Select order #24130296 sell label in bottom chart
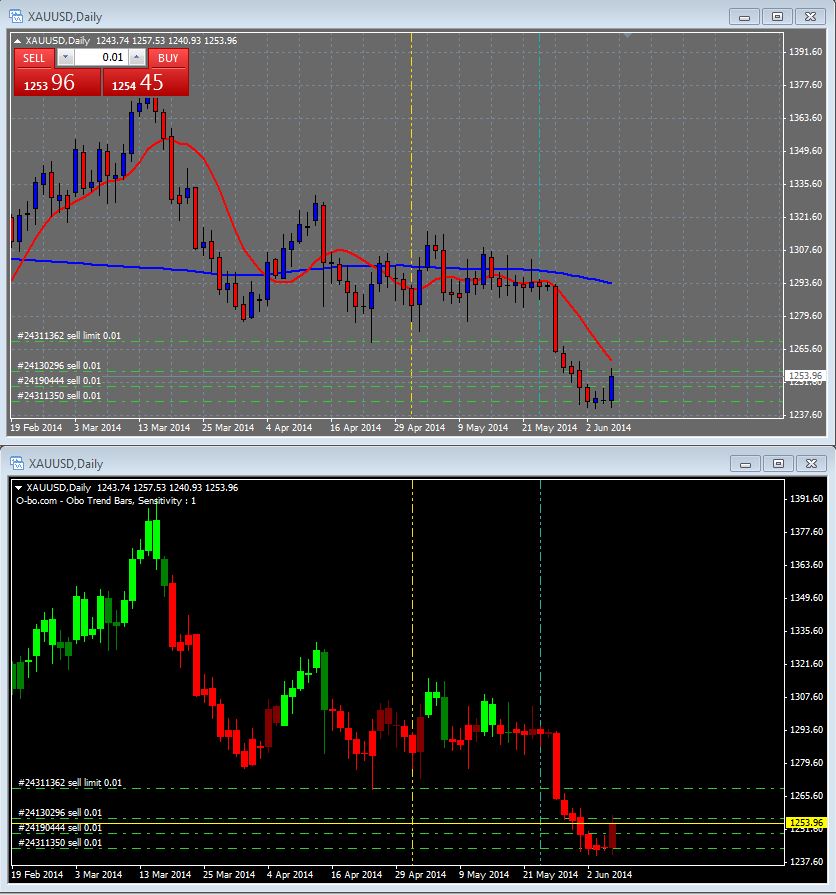Viewport: 836px width, 895px height. tap(60, 812)
